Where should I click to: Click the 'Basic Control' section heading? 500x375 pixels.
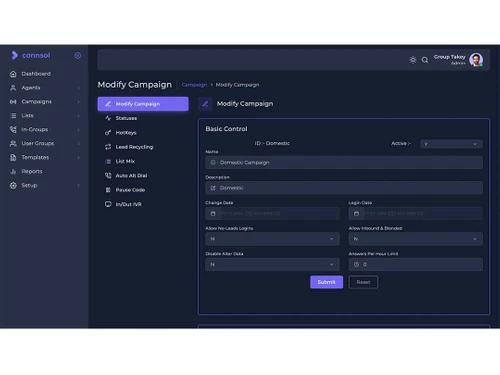(226, 129)
